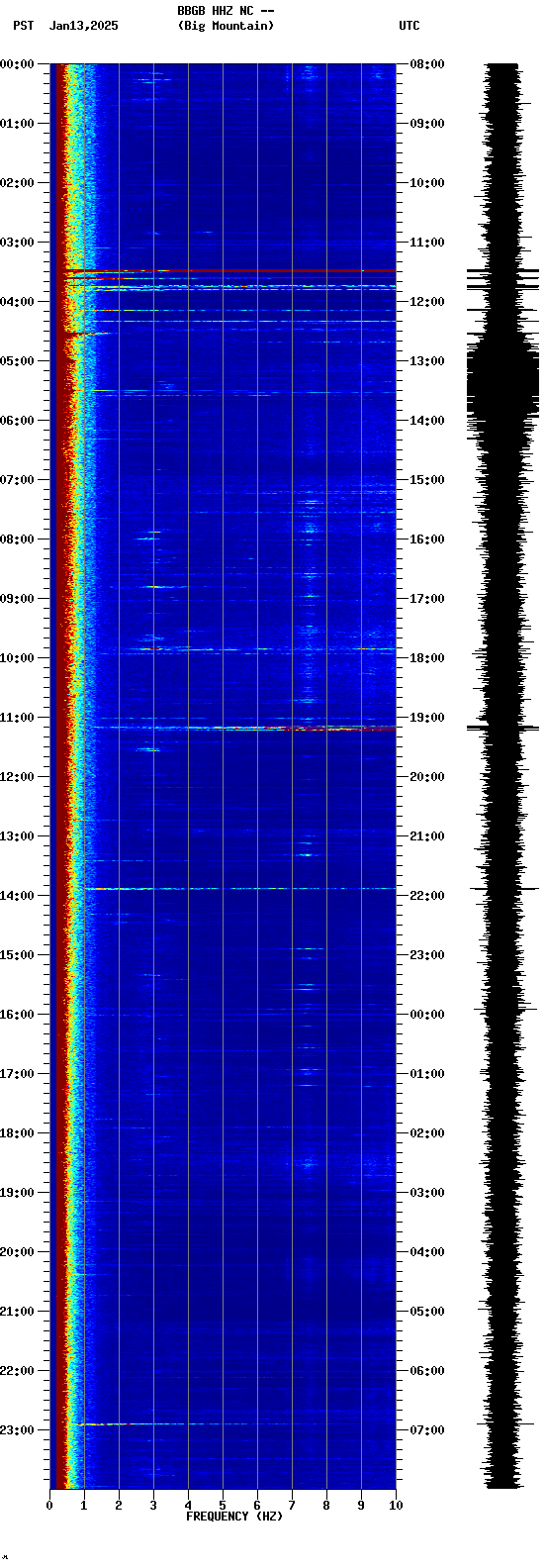Click the 17:00 UTC time label

[426, 599]
